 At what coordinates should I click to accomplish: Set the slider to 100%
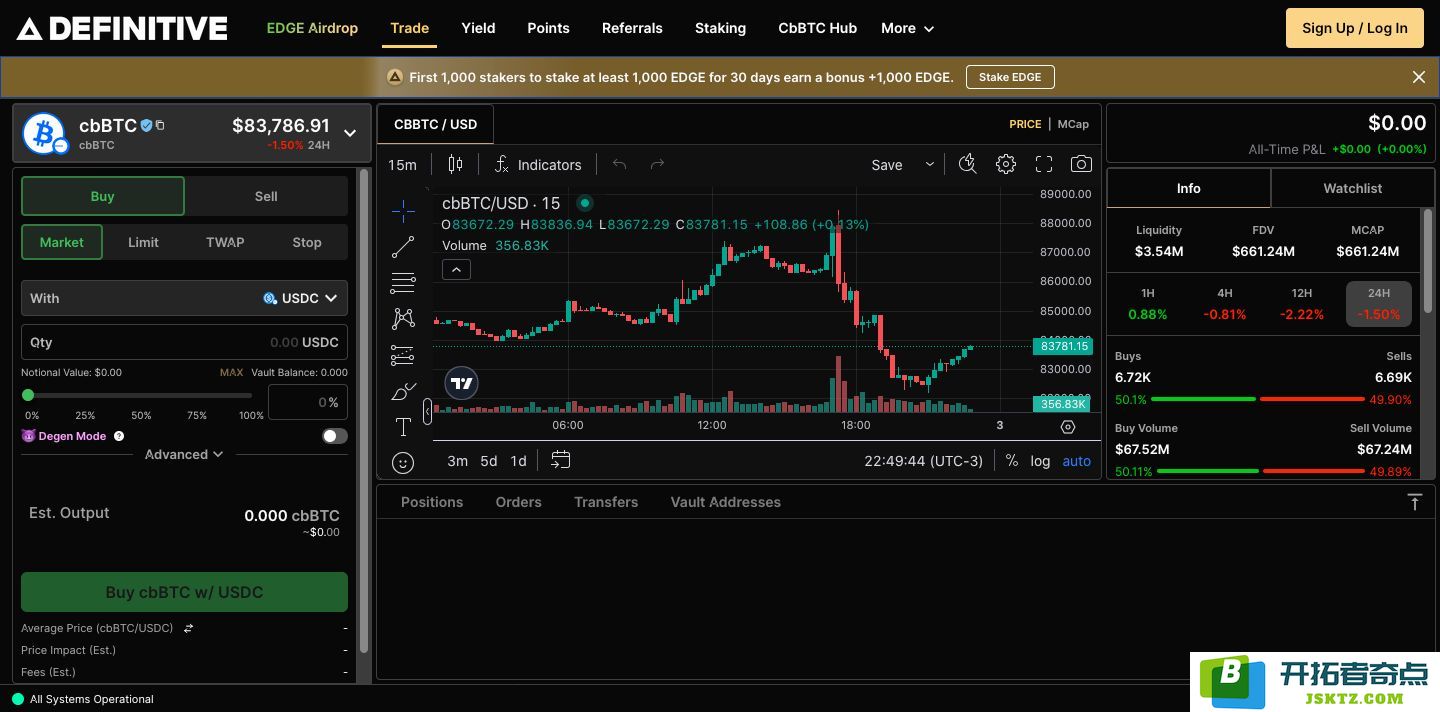point(251,415)
